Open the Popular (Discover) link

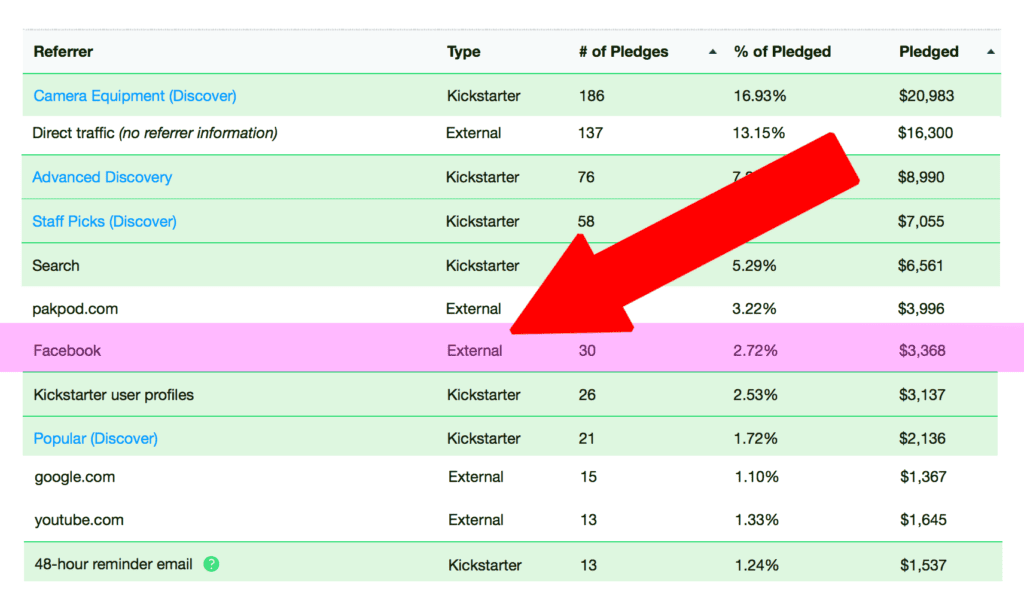coord(95,438)
